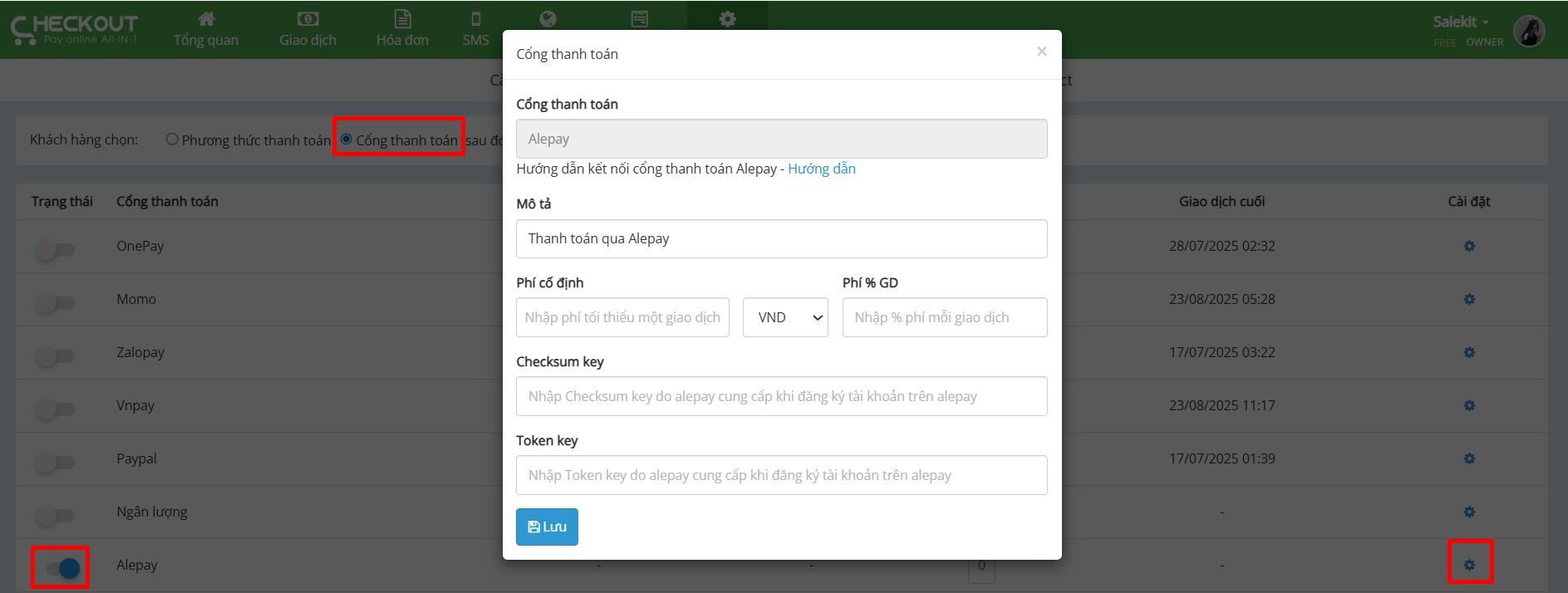Click the date 23/08/2025 05:28
The image size is (1568, 593).
pyautogui.click(x=1221, y=299)
